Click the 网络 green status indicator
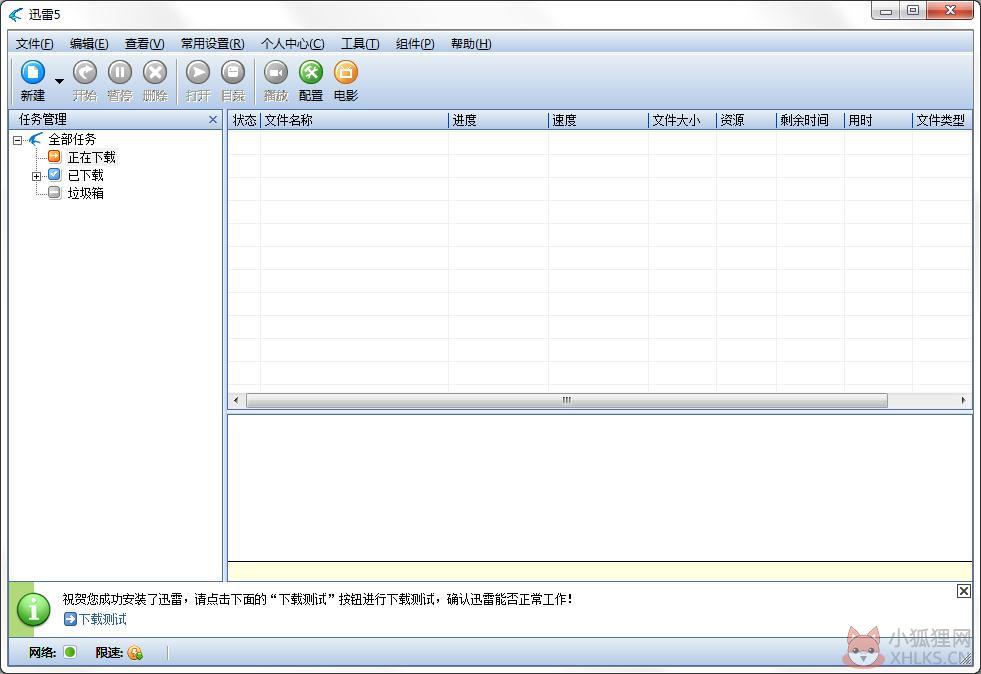The width and height of the screenshot is (981, 674). pyautogui.click(x=69, y=652)
